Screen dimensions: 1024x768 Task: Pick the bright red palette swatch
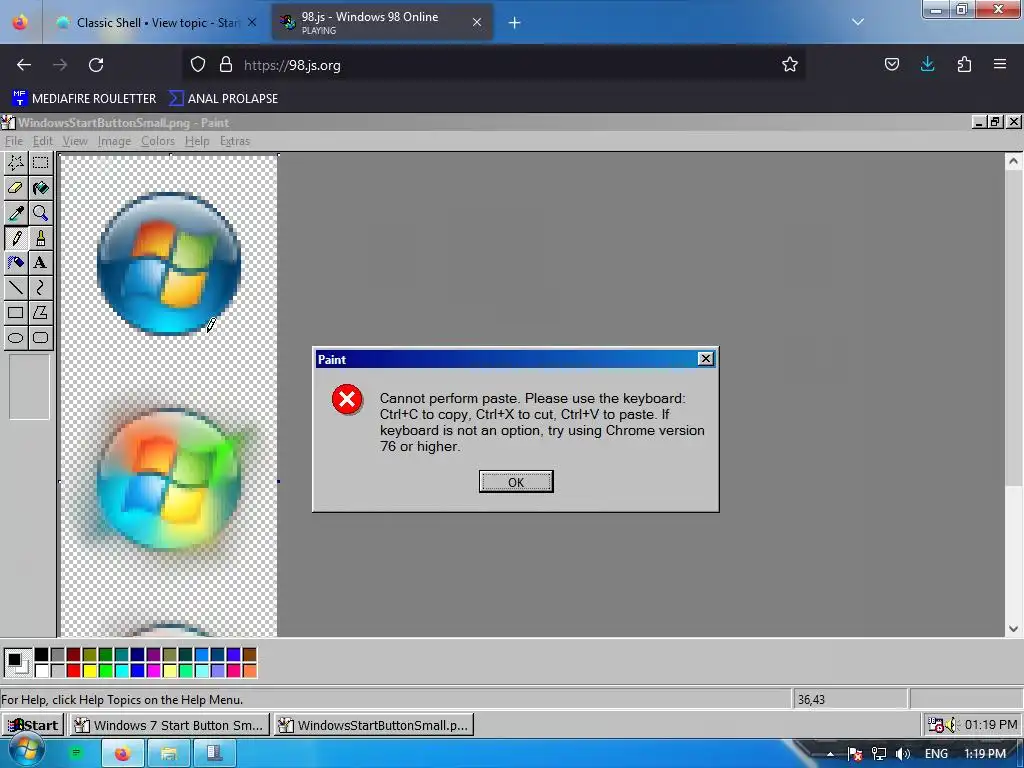[73, 670]
